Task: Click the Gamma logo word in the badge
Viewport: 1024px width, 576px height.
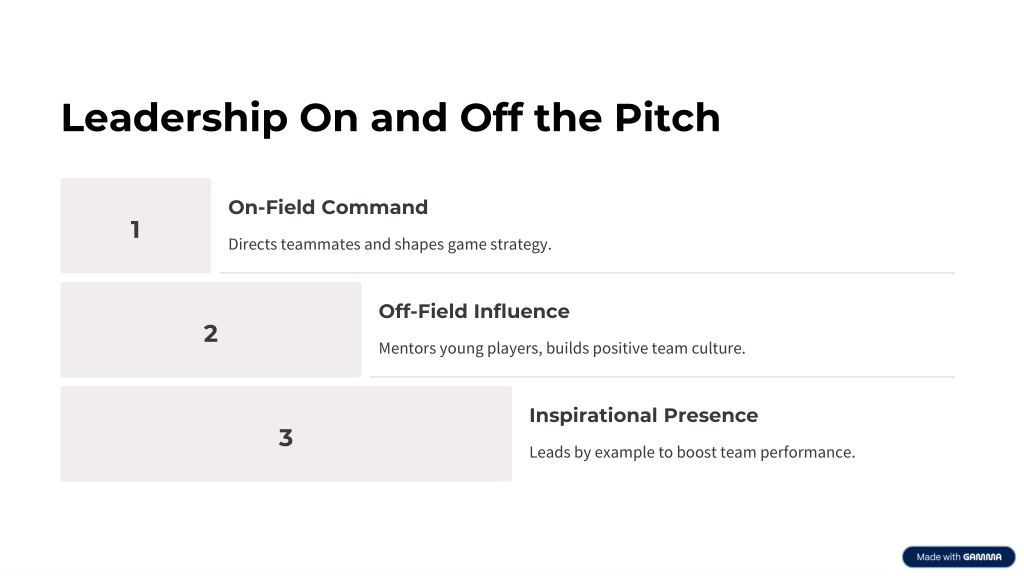Action: pos(982,557)
